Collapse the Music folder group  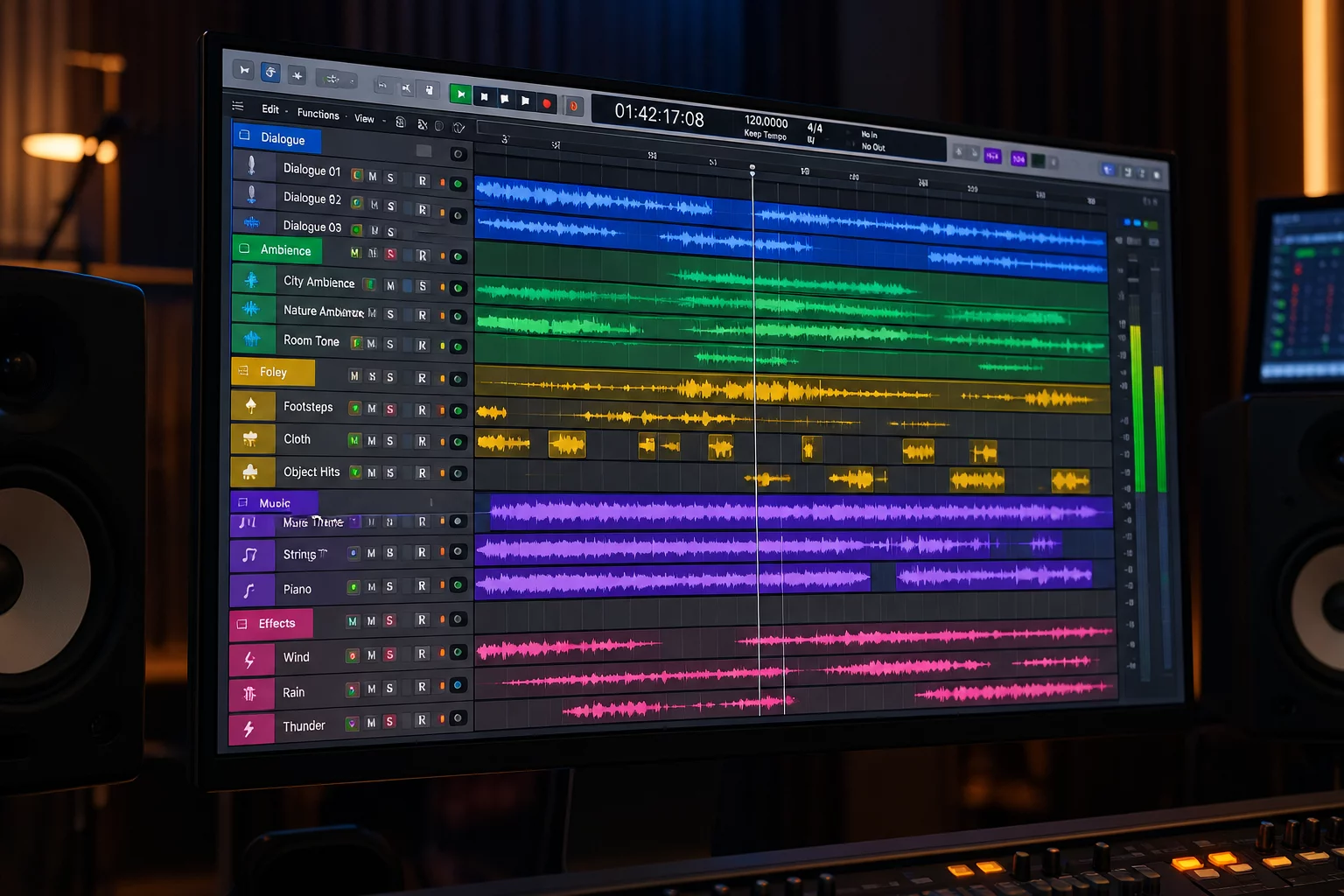[242, 502]
